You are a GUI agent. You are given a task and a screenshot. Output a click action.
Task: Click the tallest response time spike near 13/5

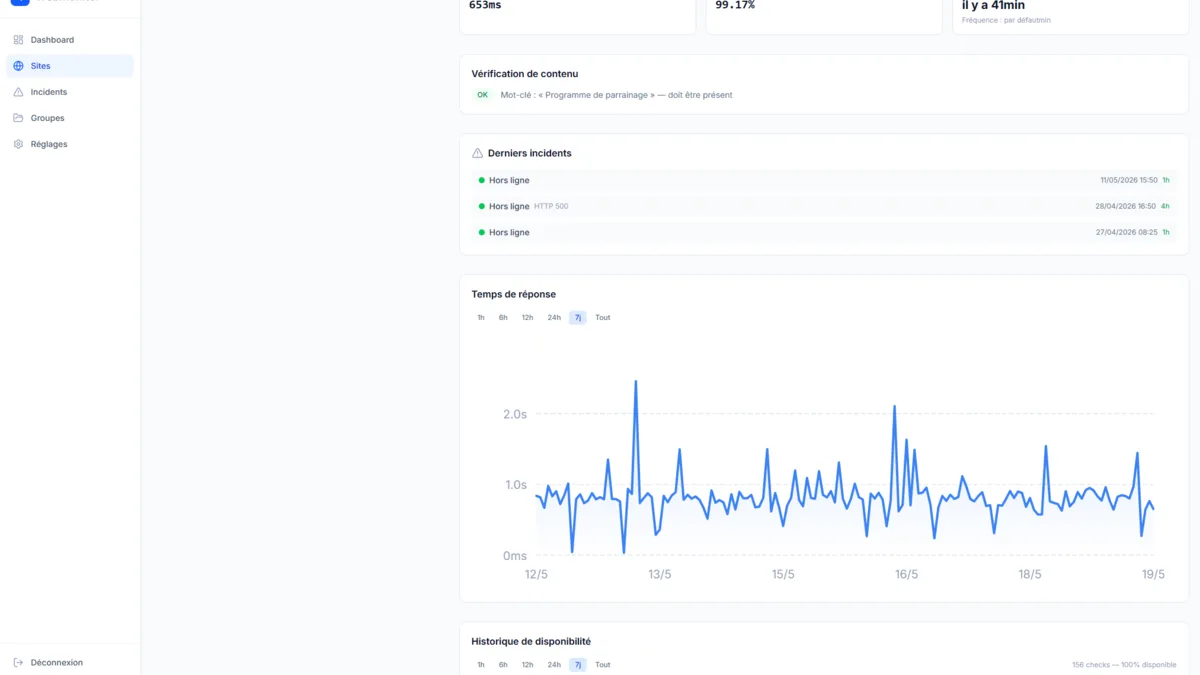click(x=635, y=382)
